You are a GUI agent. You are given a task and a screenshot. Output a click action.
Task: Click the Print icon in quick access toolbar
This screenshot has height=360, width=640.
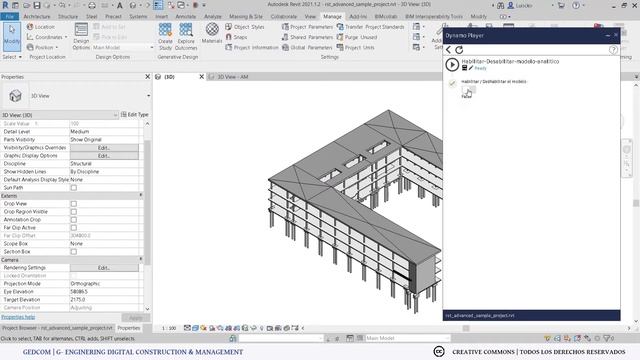pyautogui.click(x=92, y=5)
